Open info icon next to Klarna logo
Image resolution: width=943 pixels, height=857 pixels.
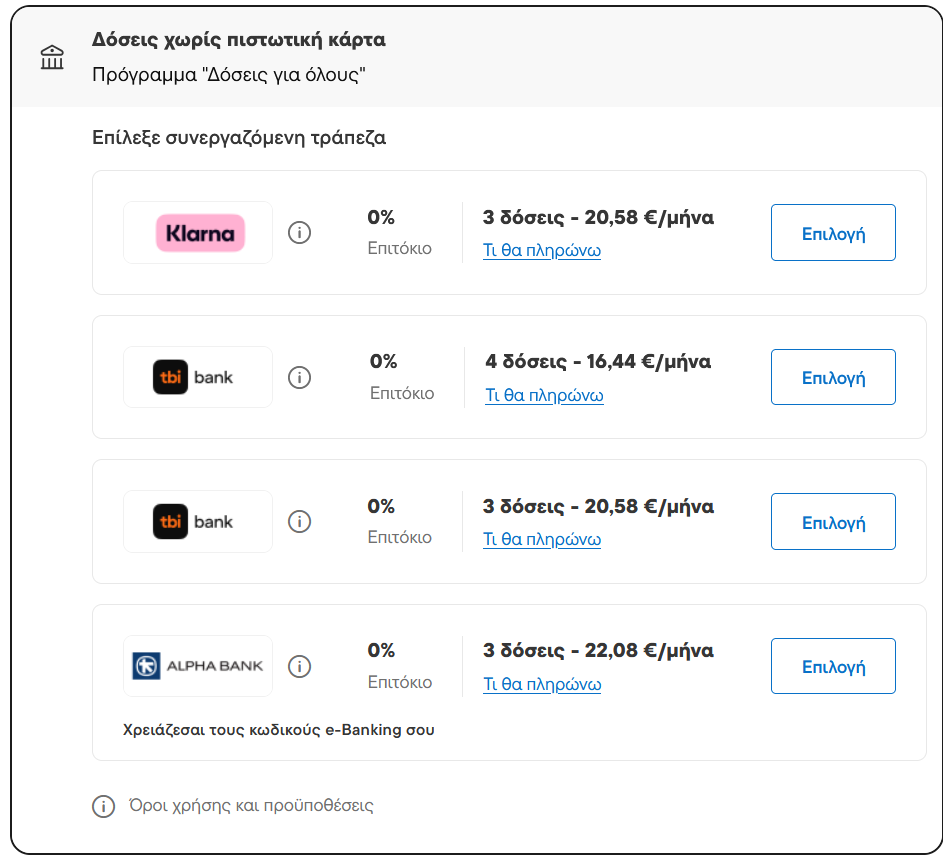[299, 233]
